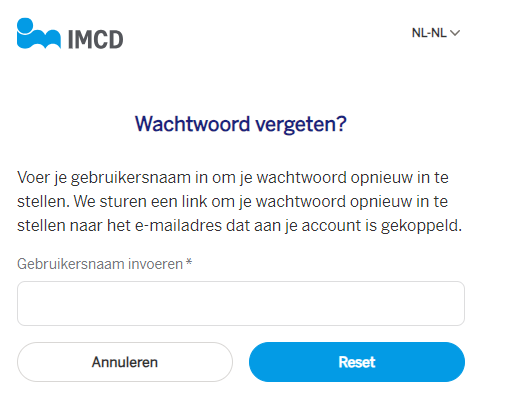Click the blue Reset button

click(x=357, y=362)
